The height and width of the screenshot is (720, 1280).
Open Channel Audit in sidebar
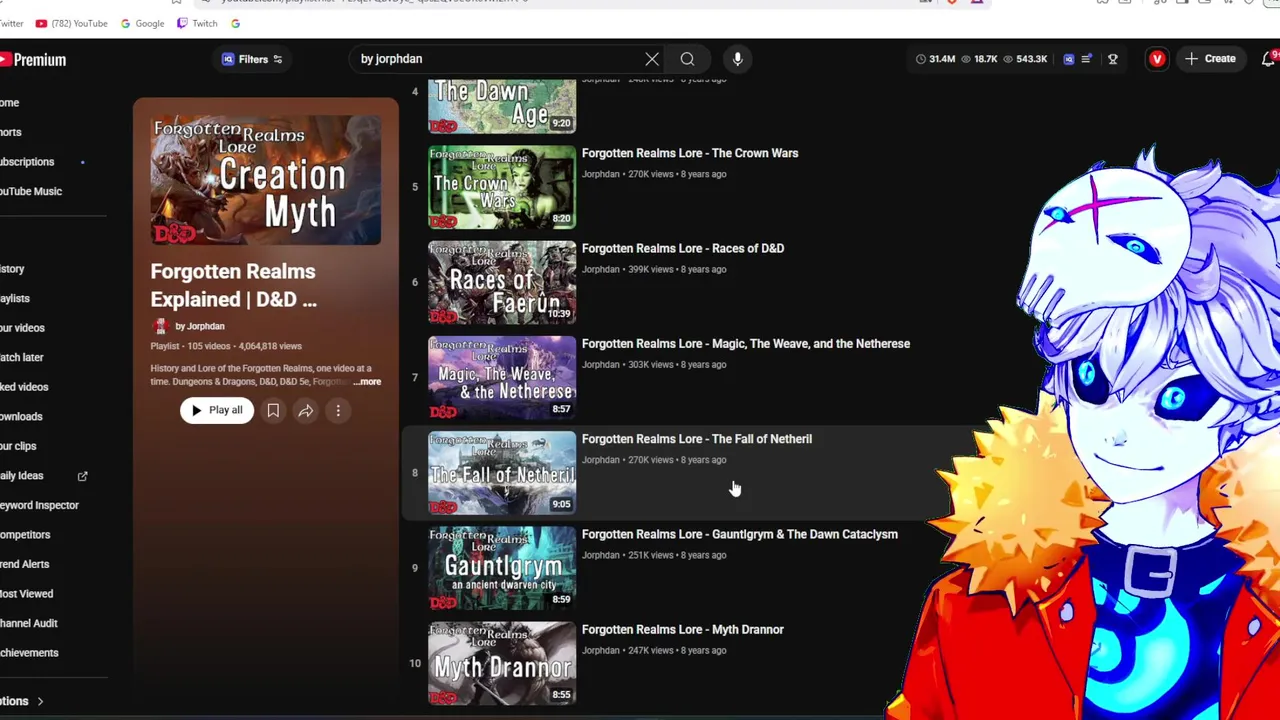pyautogui.click(x=29, y=623)
